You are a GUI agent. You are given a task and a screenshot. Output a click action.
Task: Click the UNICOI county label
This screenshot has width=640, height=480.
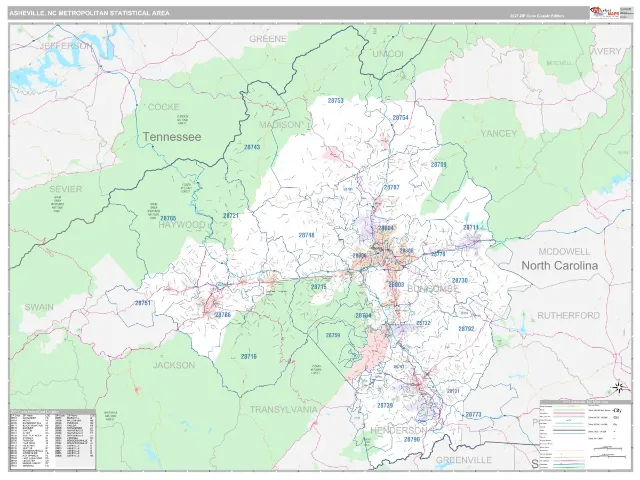click(388, 54)
